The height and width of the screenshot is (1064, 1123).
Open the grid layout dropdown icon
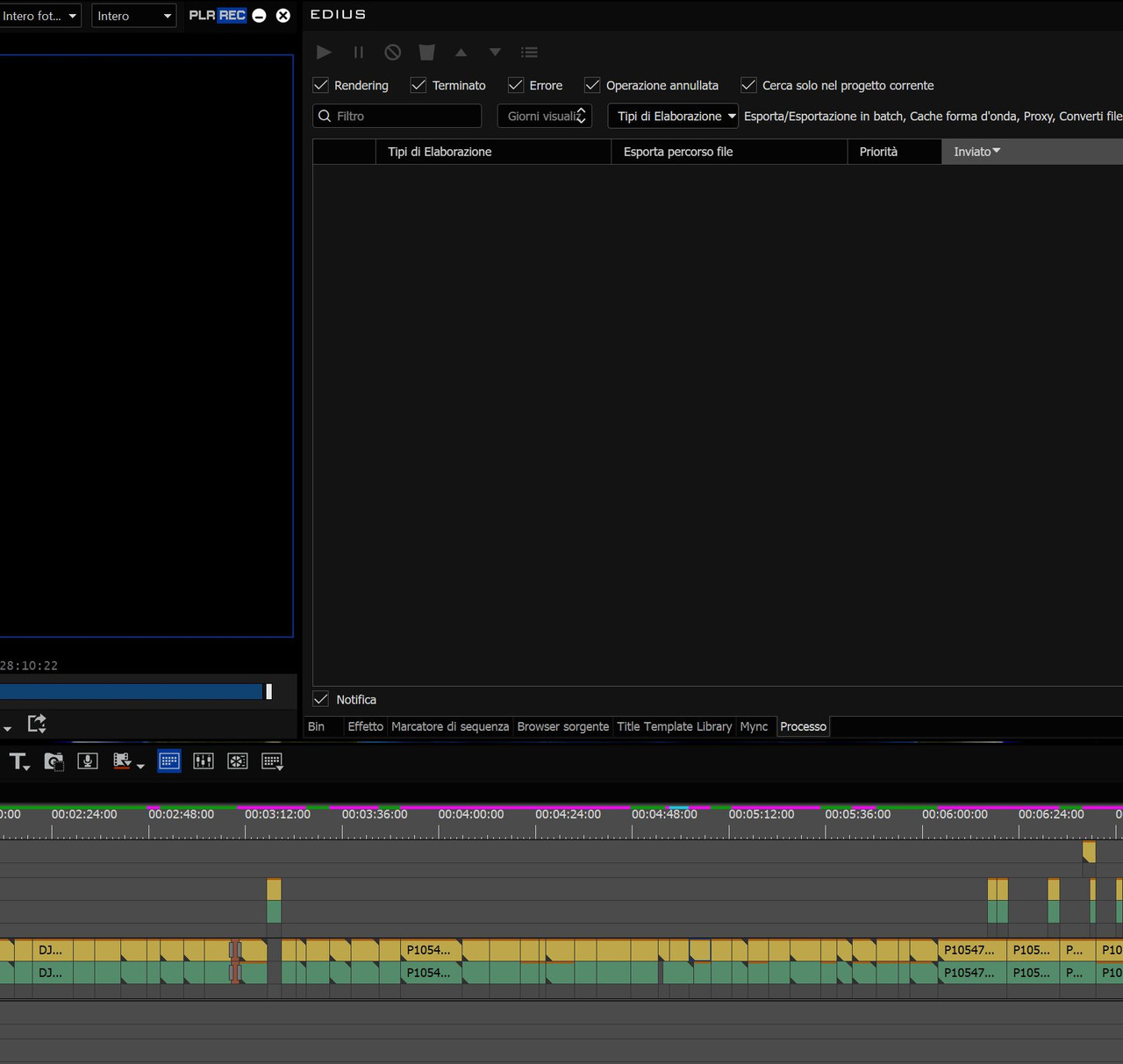tap(272, 761)
